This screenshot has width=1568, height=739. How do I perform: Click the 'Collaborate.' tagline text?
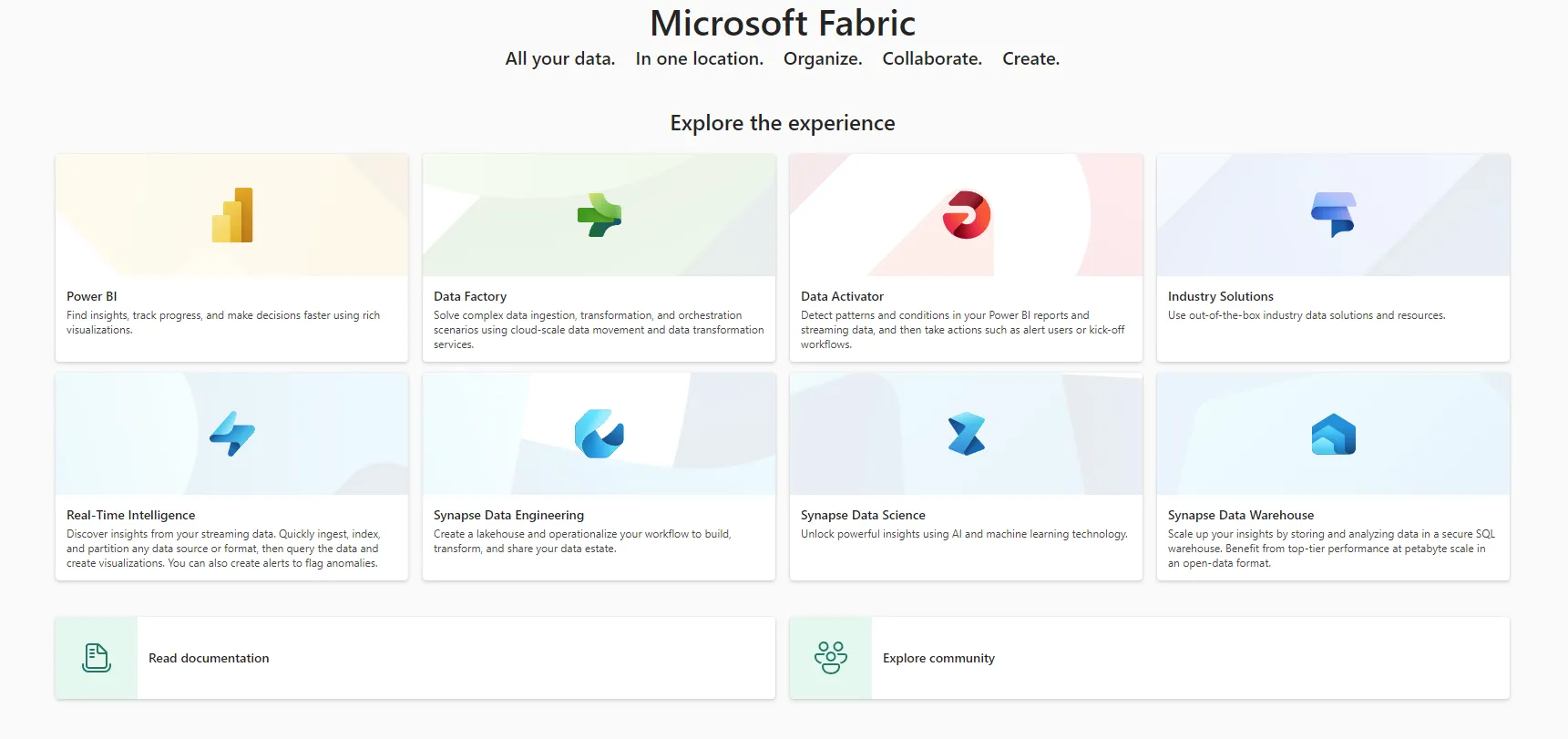coord(932,58)
